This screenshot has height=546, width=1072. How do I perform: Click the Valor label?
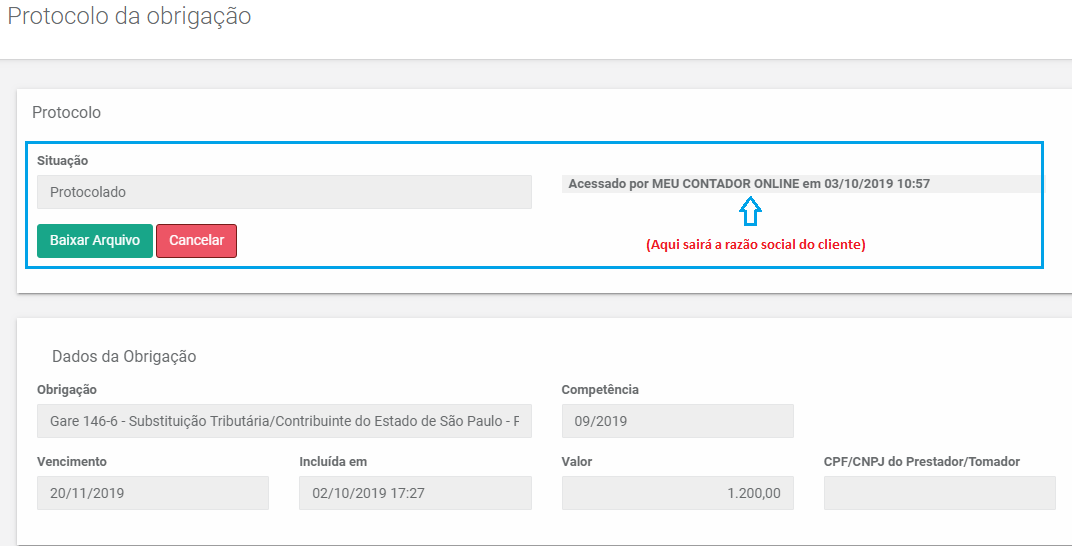click(x=577, y=461)
